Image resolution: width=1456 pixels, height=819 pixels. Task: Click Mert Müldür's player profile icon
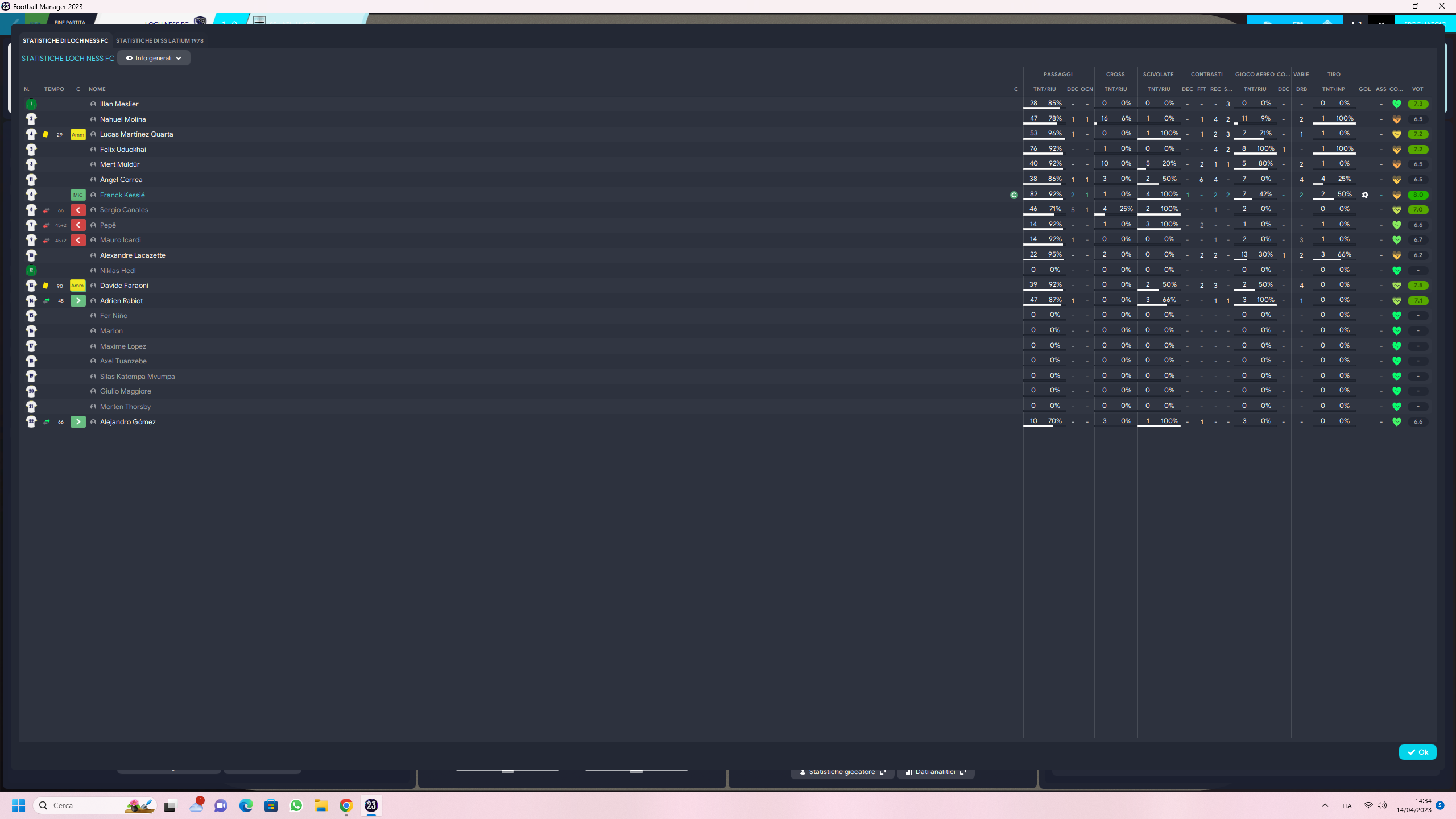pos(93,164)
